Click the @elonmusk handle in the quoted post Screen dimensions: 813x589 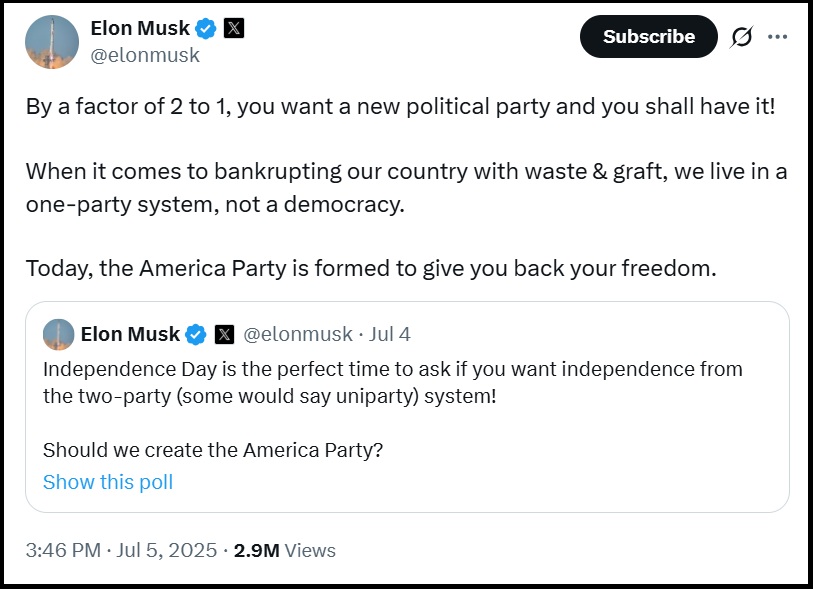pyautogui.click(x=298, y=334)
